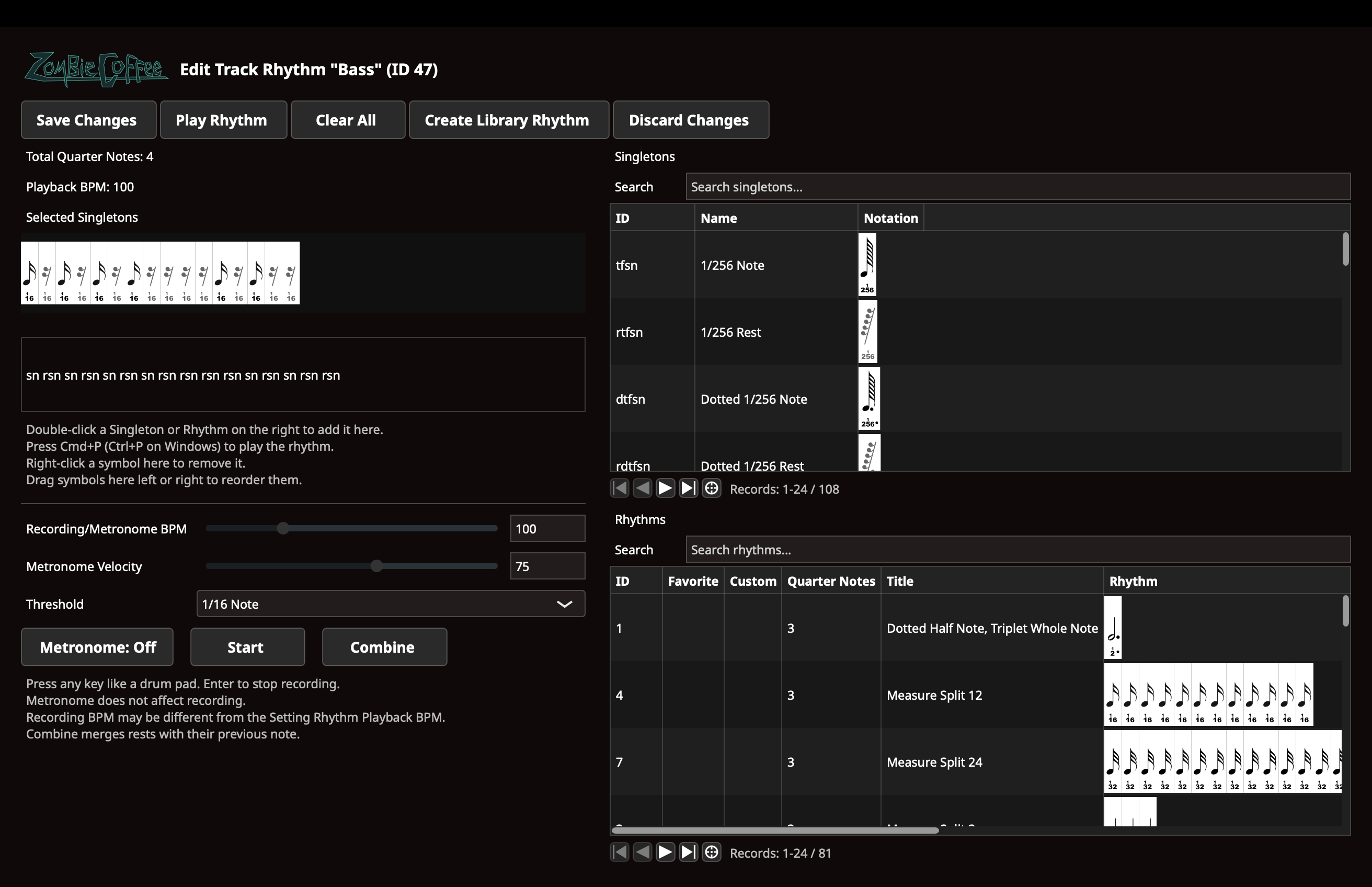Click the velocity value field showing 75

tap(547, 565)
